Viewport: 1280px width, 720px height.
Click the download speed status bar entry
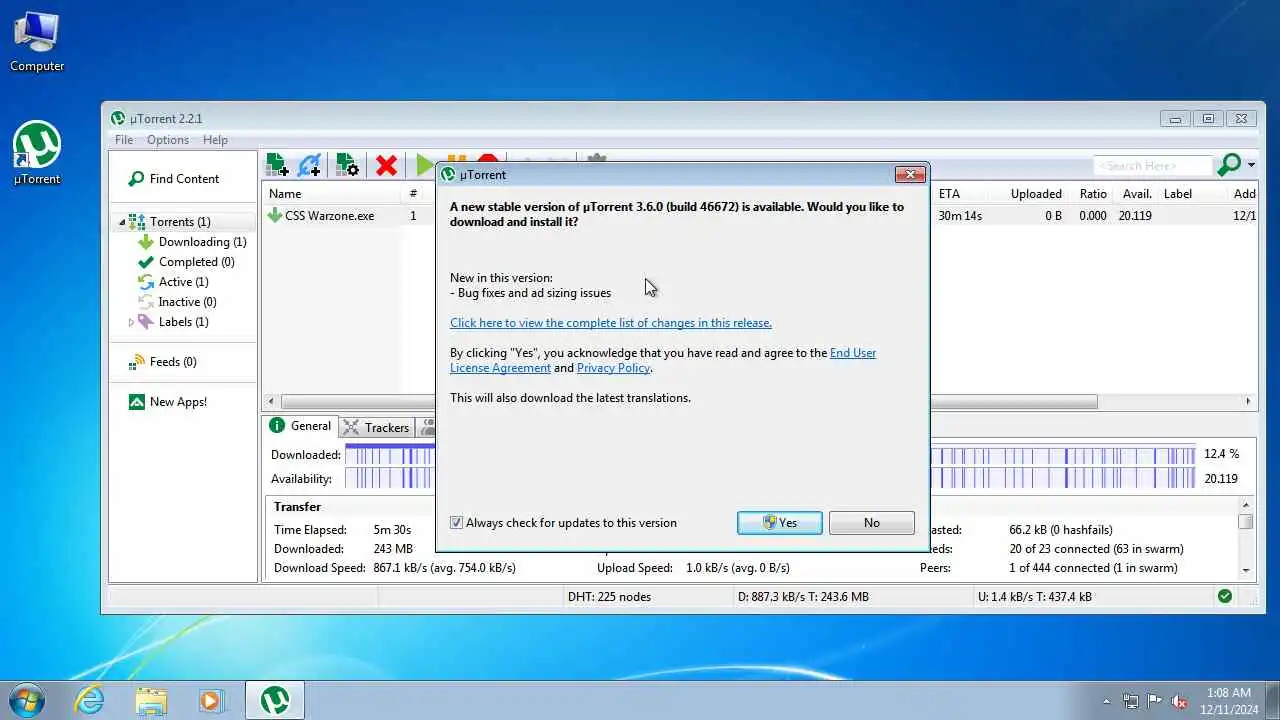tap(803, 597)
